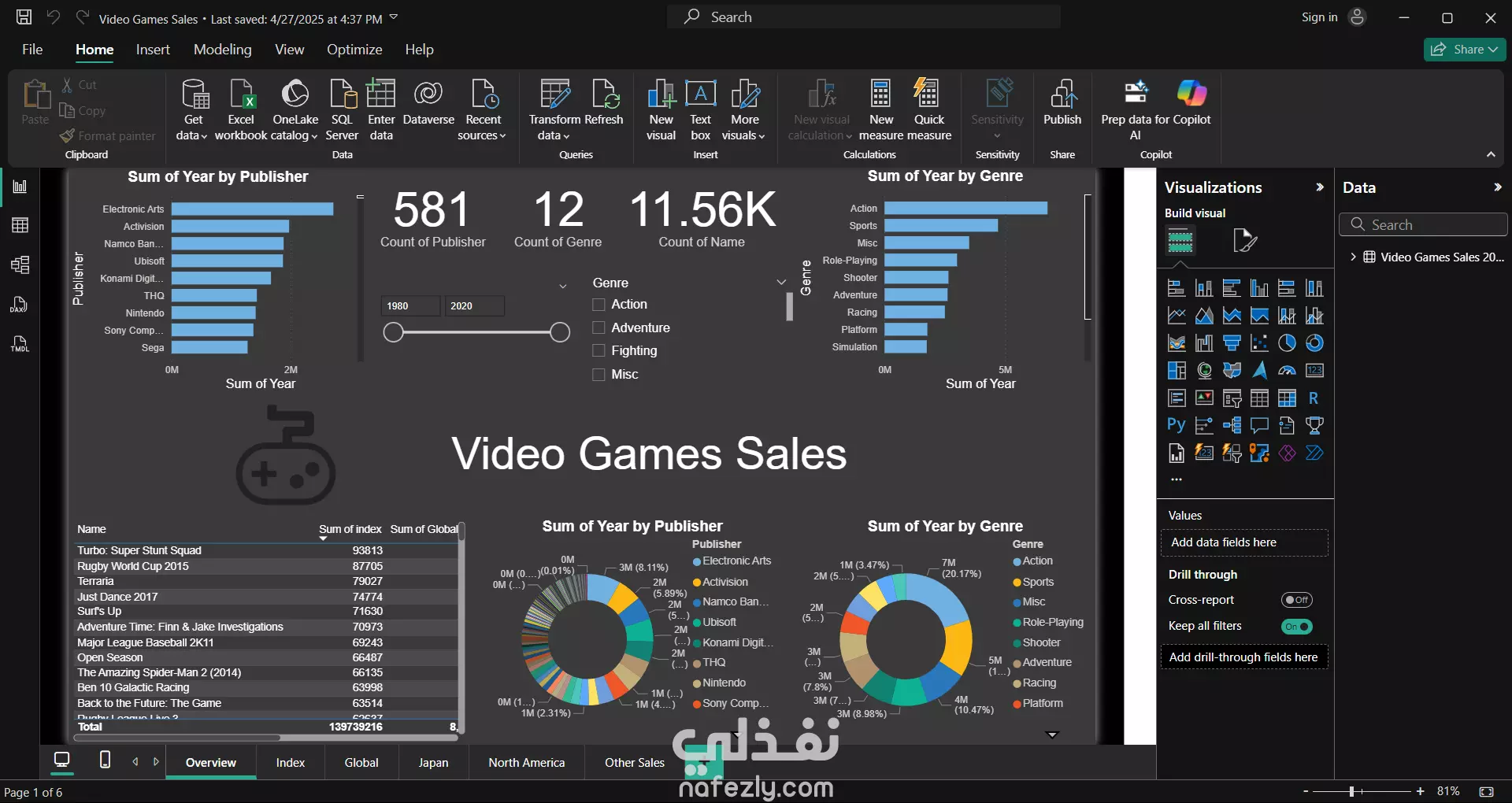This screenshot has height=803, width=1512.
Task: Click year slider right handle
Action: tap(560, 332)
